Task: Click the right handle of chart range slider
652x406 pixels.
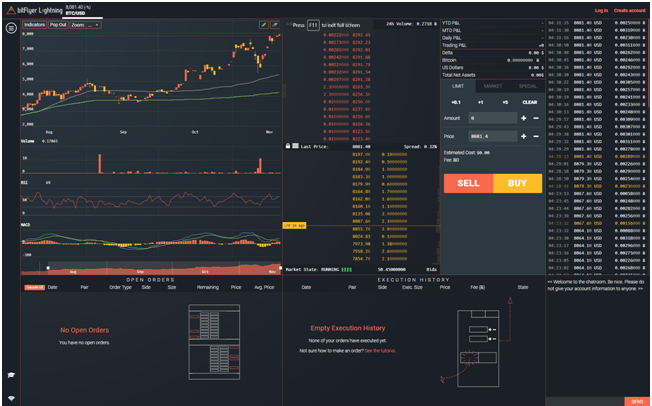Action: pos(280,268)
